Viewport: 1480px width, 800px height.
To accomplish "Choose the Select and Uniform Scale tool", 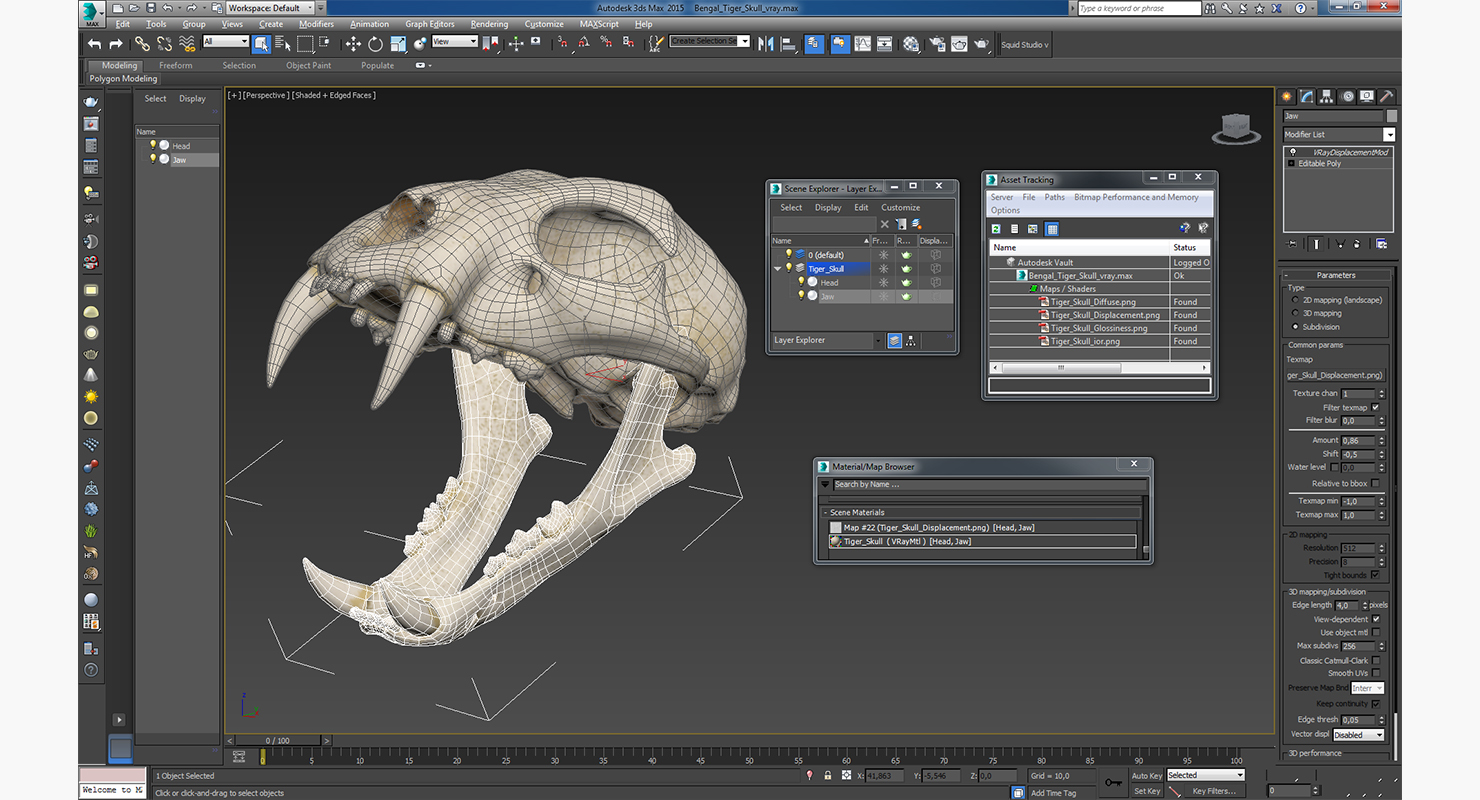I will coord(398,44).
